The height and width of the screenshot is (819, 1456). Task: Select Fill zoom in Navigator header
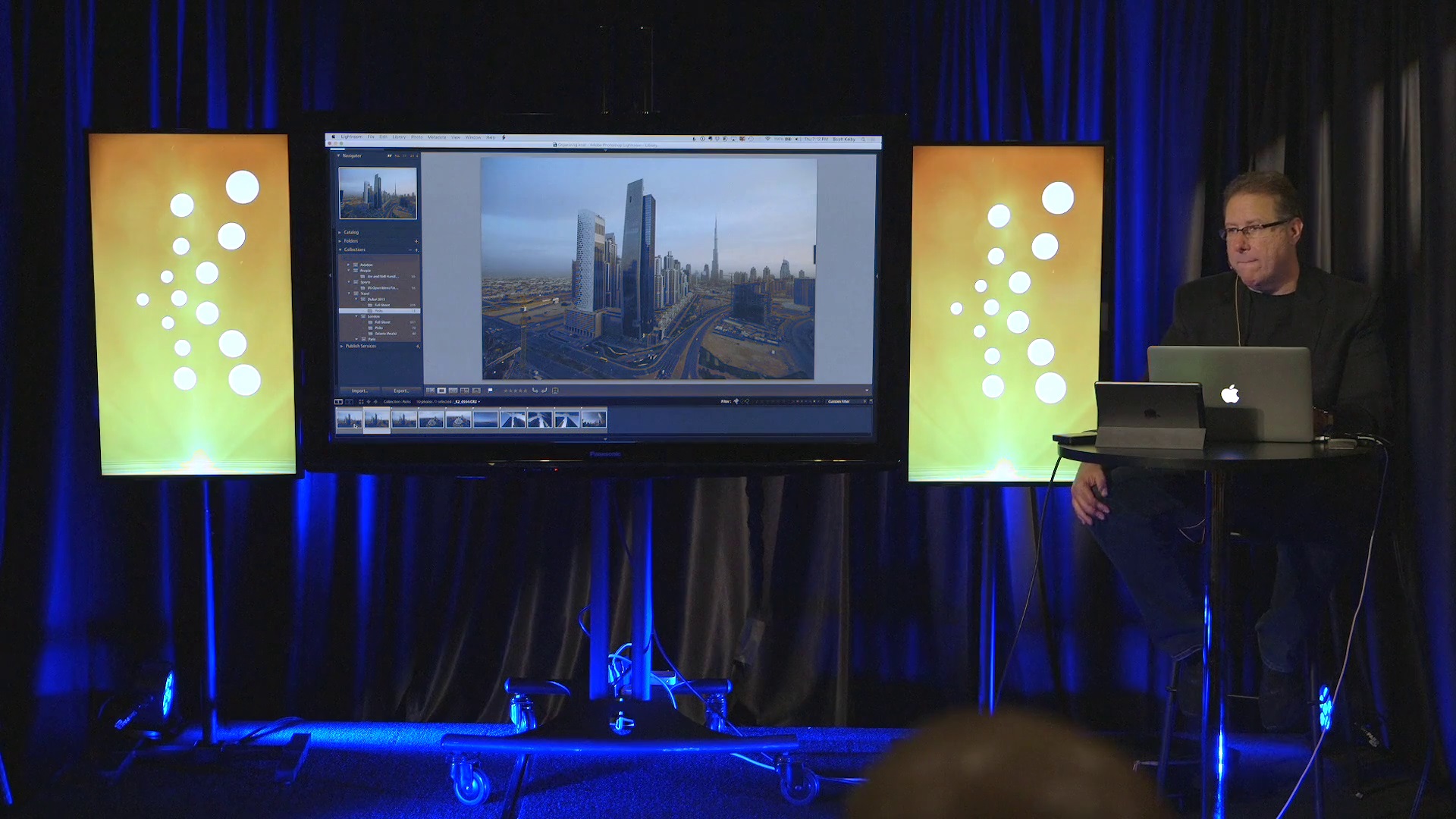point(397,155)
